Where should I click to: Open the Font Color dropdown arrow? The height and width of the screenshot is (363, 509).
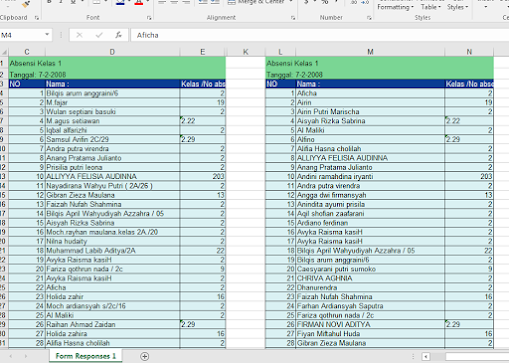point(147,2)
